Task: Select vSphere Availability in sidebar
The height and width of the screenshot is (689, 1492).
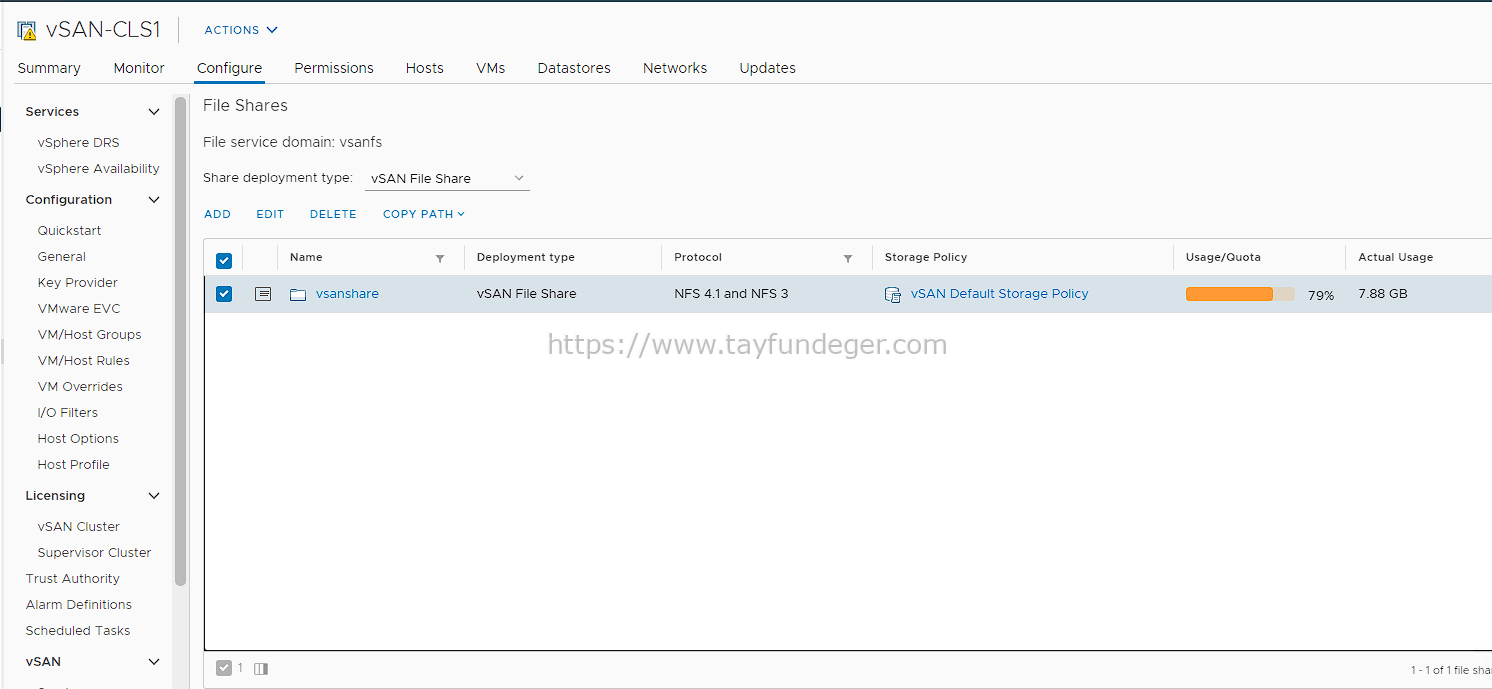Action: click(98, 169)
